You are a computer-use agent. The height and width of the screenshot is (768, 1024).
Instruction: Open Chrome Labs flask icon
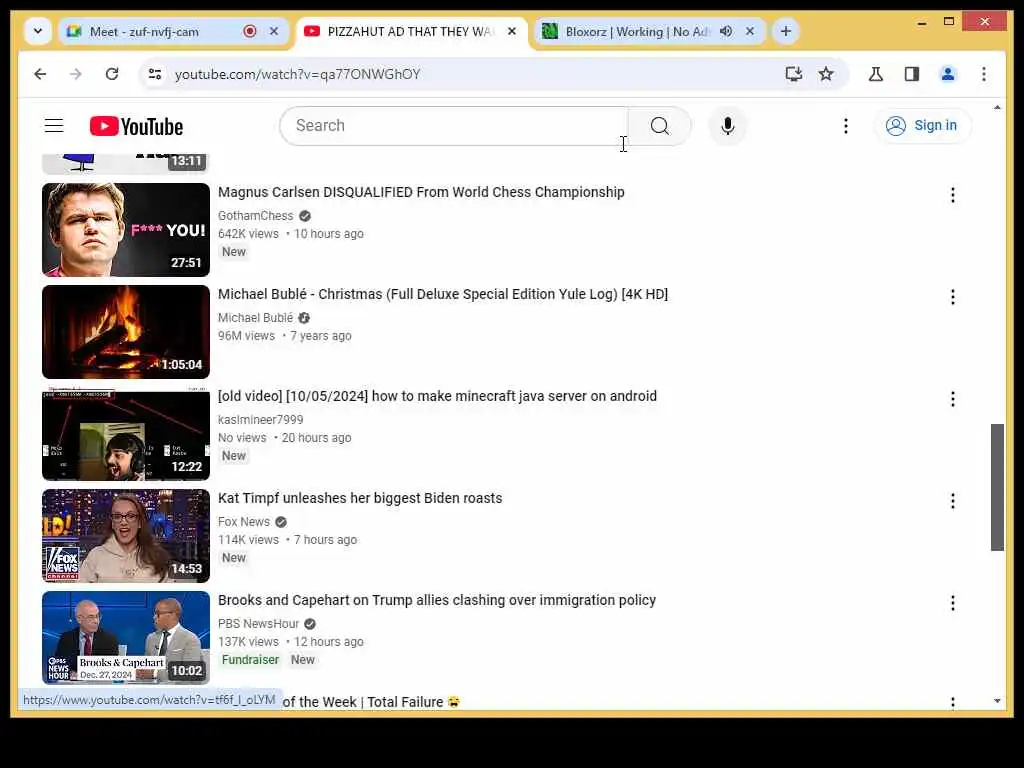876,74
